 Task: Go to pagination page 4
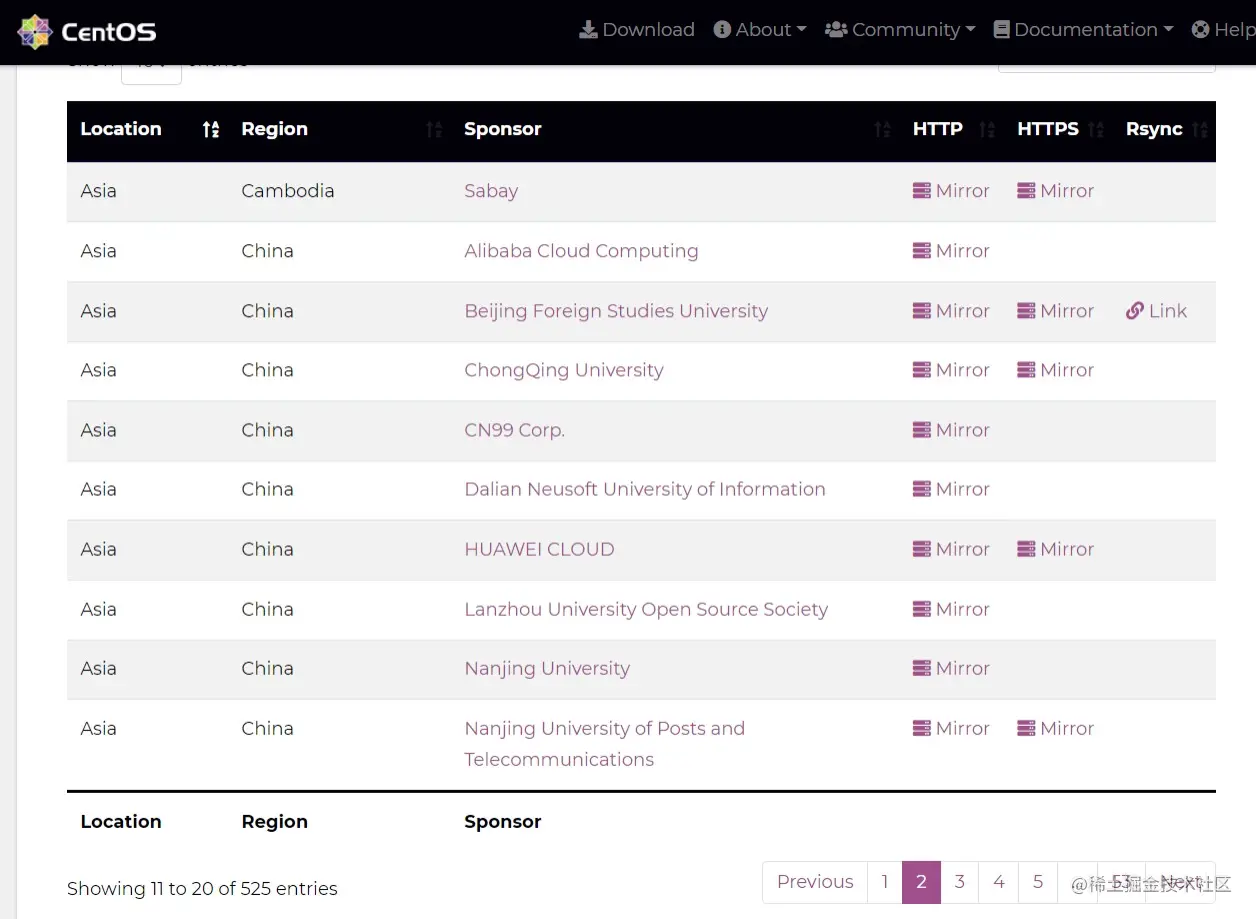[x=998, y=882]
